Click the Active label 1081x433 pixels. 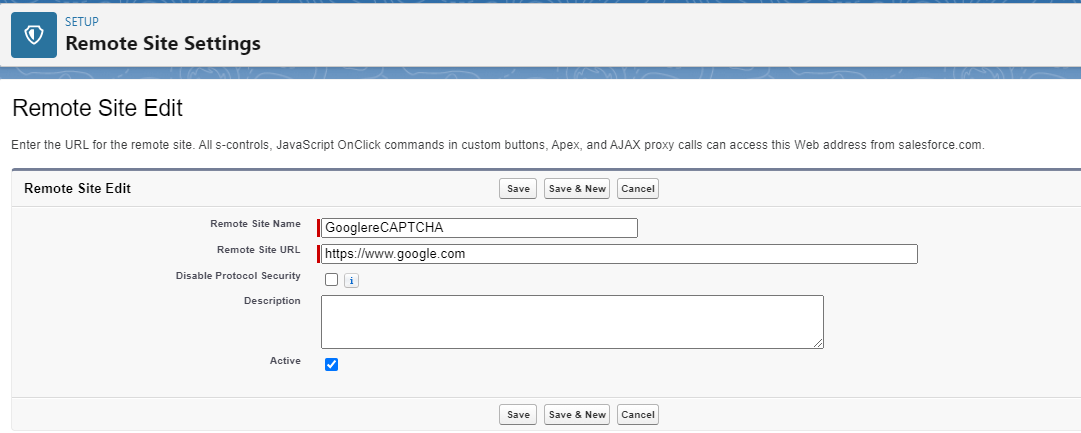click(285, 361)
